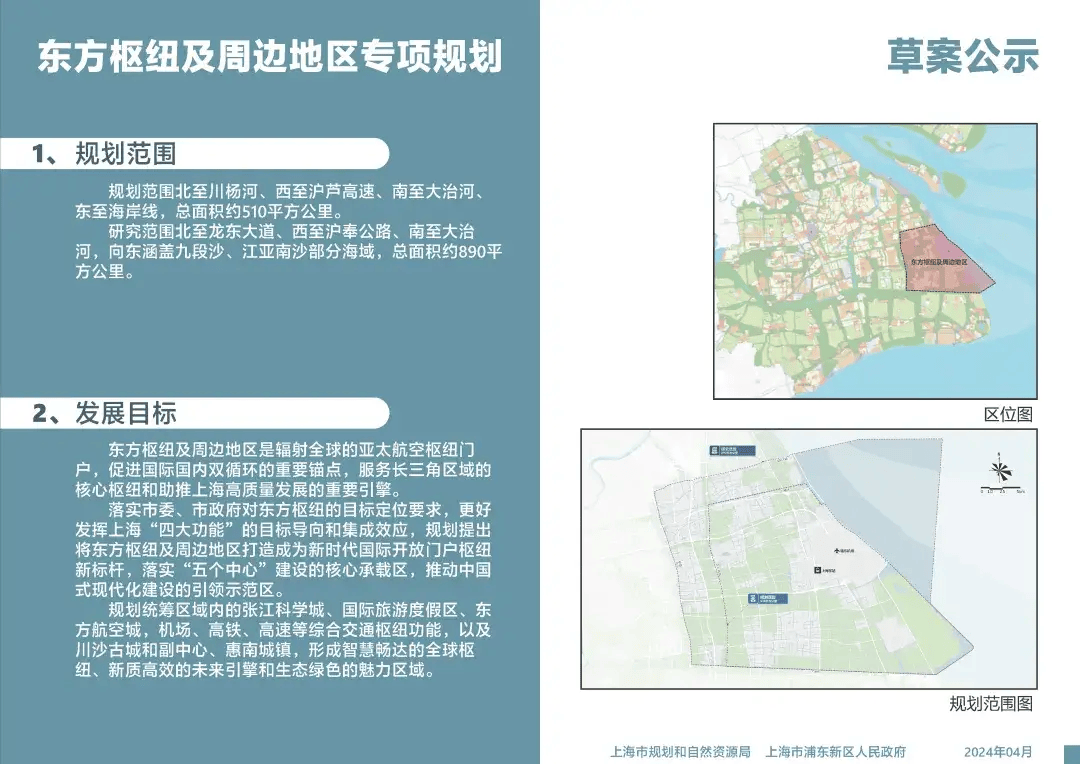Click the upper blue label badge on planning map
Image resolution: width=1080 pixels, height=764 pixels.
tap(732, 451)
